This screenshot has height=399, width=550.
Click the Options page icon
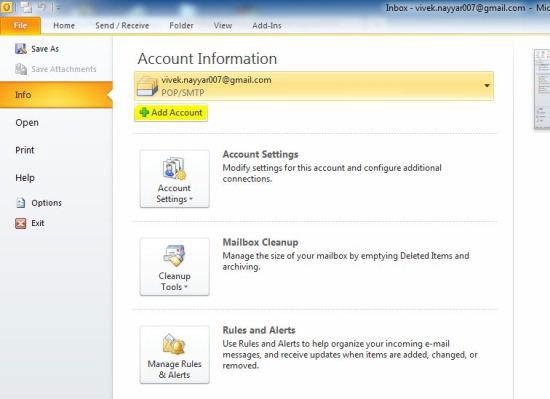(x=21, y=203)
